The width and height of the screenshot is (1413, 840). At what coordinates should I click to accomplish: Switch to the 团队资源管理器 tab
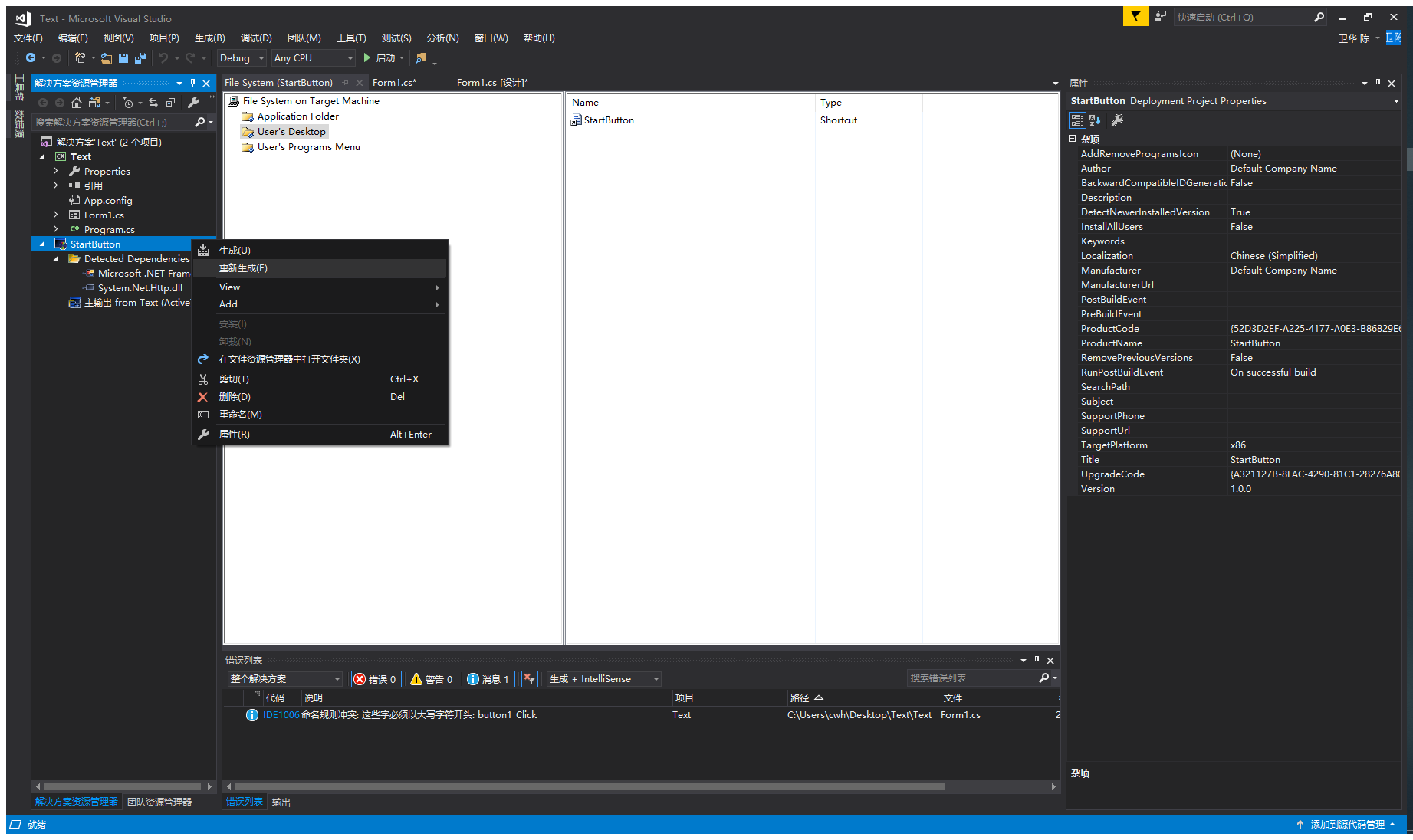click(159, 802)
